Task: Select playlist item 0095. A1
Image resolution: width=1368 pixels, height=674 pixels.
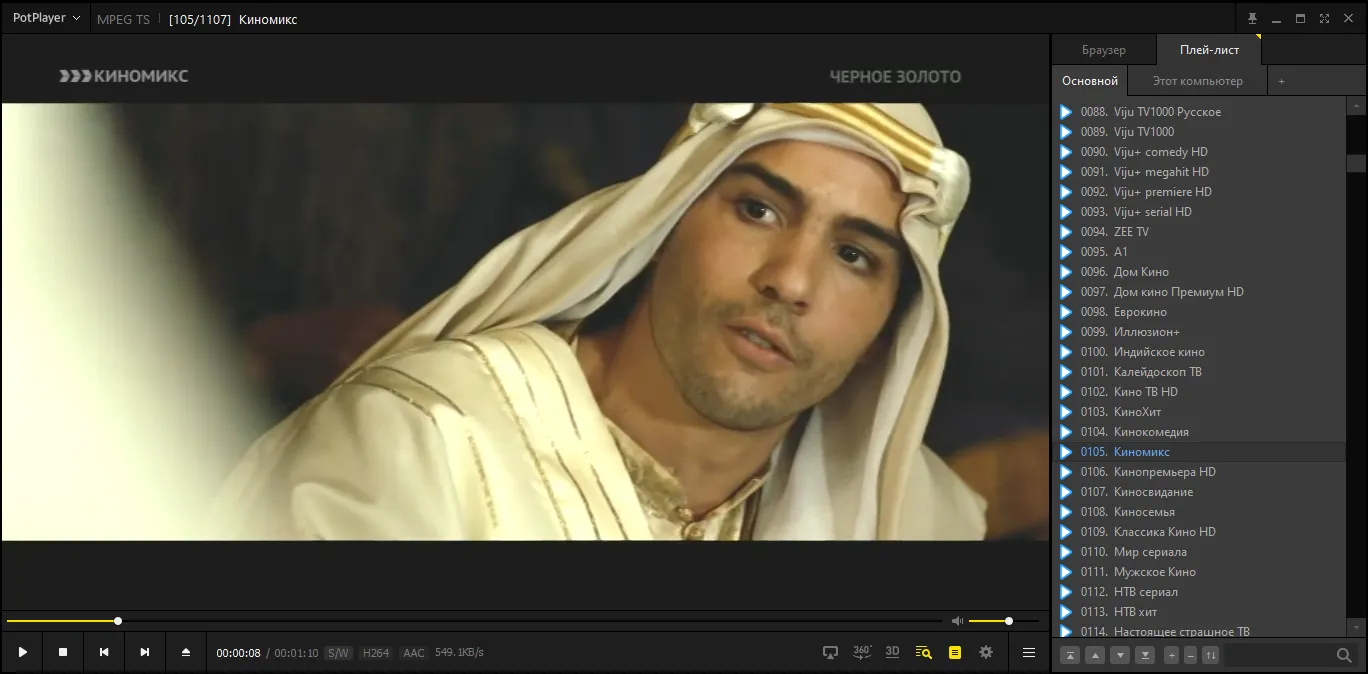Action: point(1199,252)
